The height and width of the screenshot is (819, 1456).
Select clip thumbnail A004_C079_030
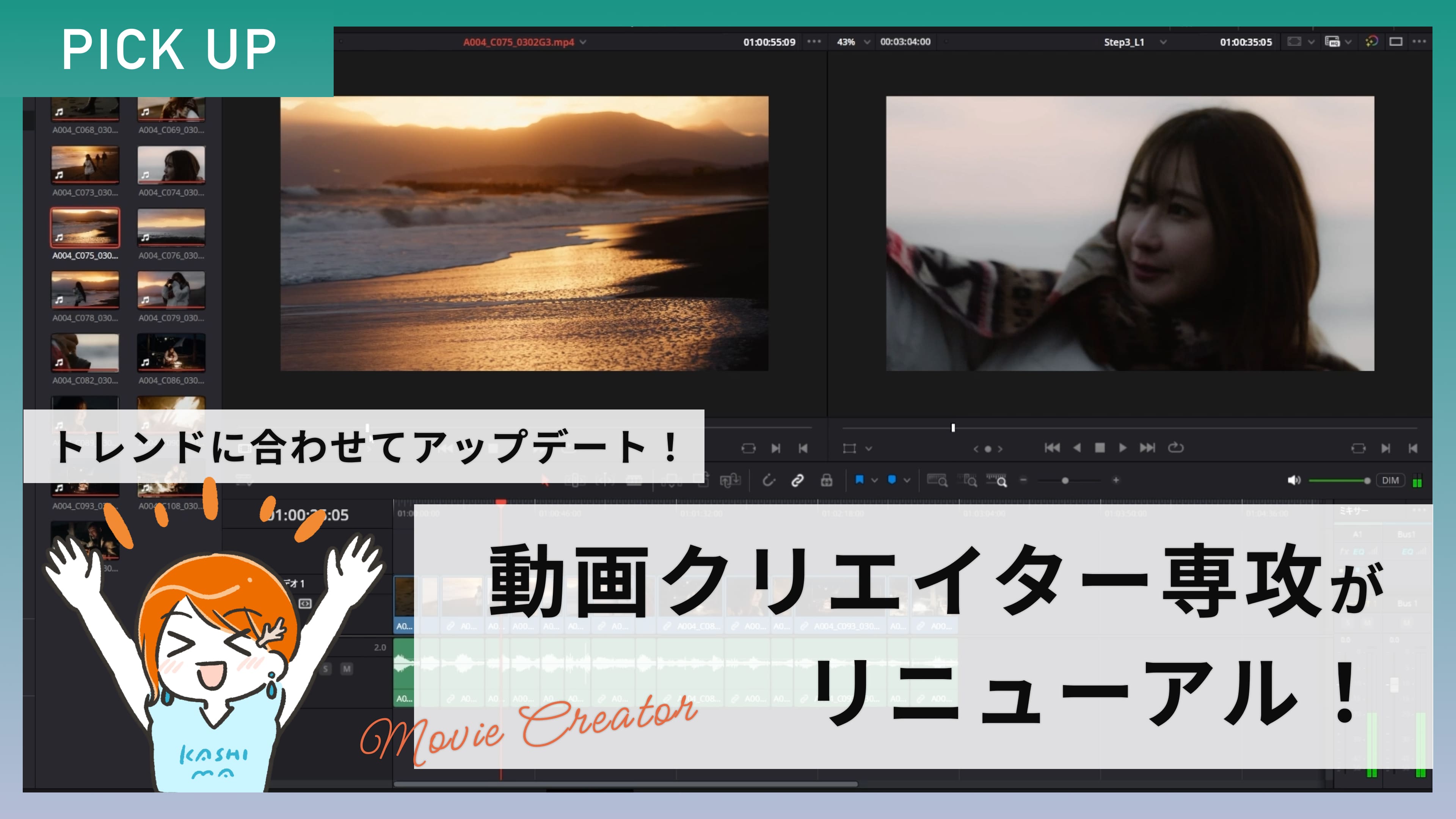(171, 290)
